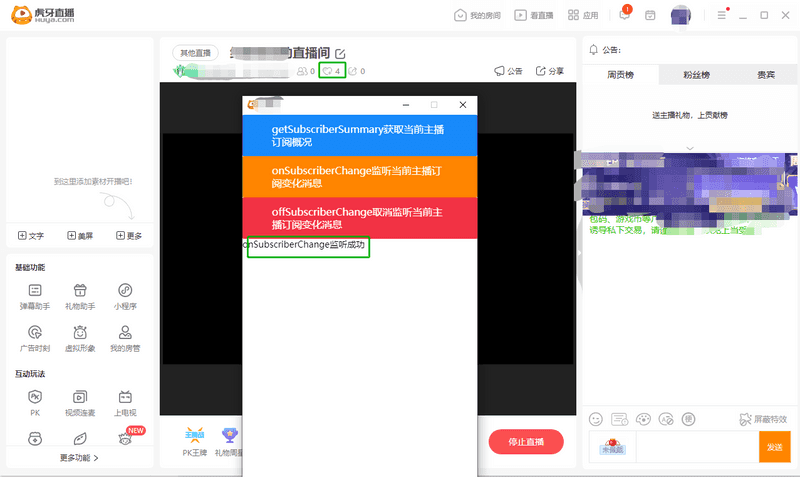Add 美屏 screen beautify source
This screenshot has height=477, width=800.
80,236
